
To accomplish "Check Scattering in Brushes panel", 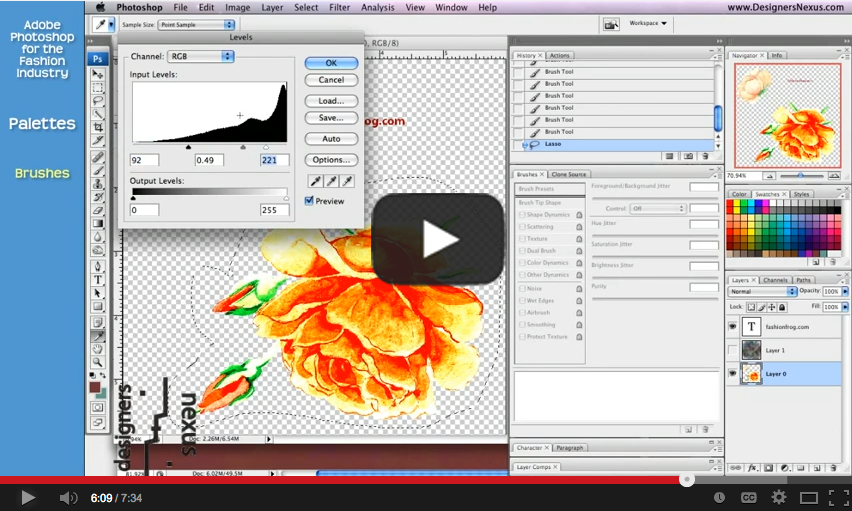I will pos(522,227).
